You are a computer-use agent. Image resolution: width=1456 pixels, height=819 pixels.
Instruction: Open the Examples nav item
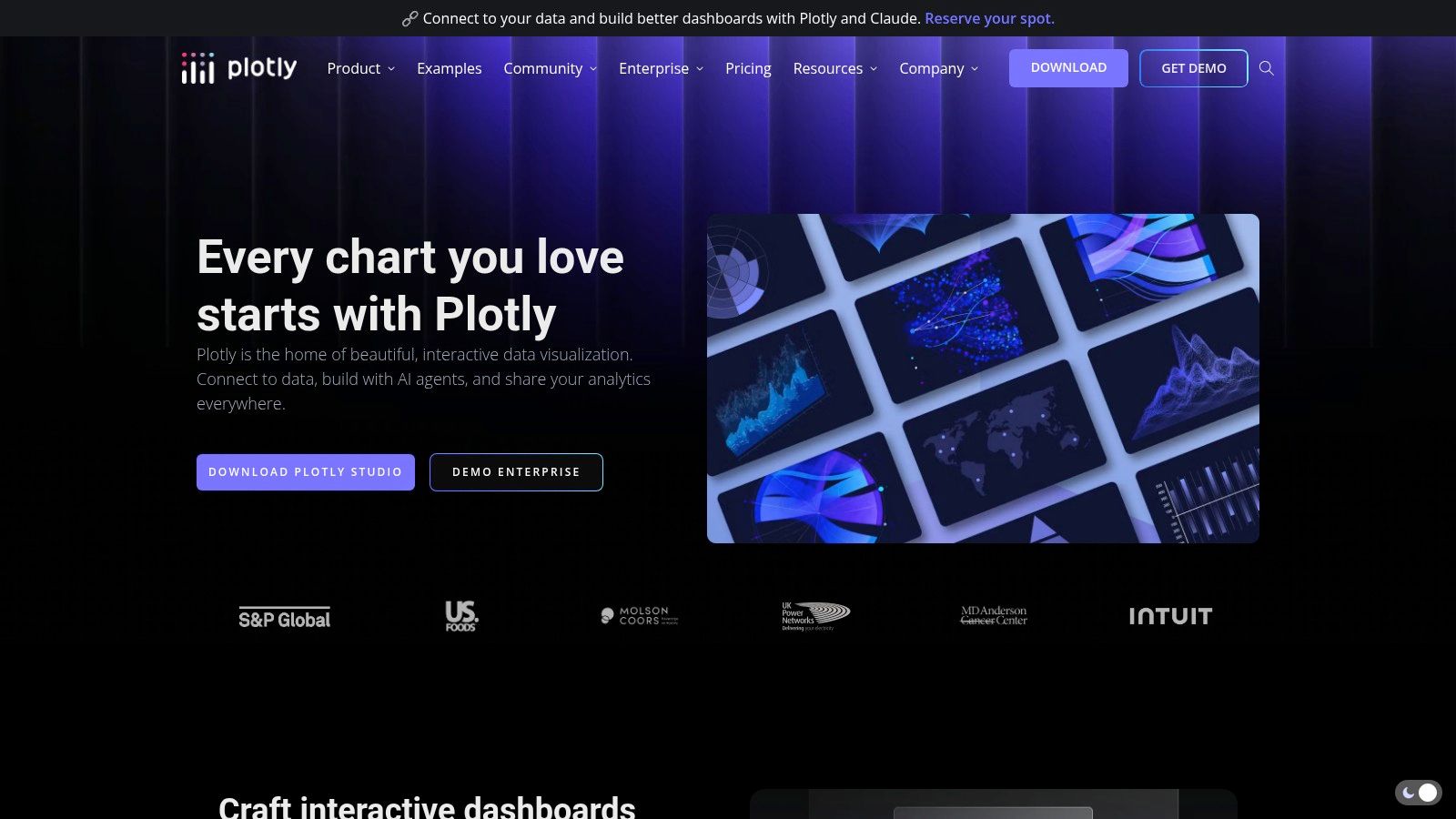pyautogui.click(x=450, y=68)
